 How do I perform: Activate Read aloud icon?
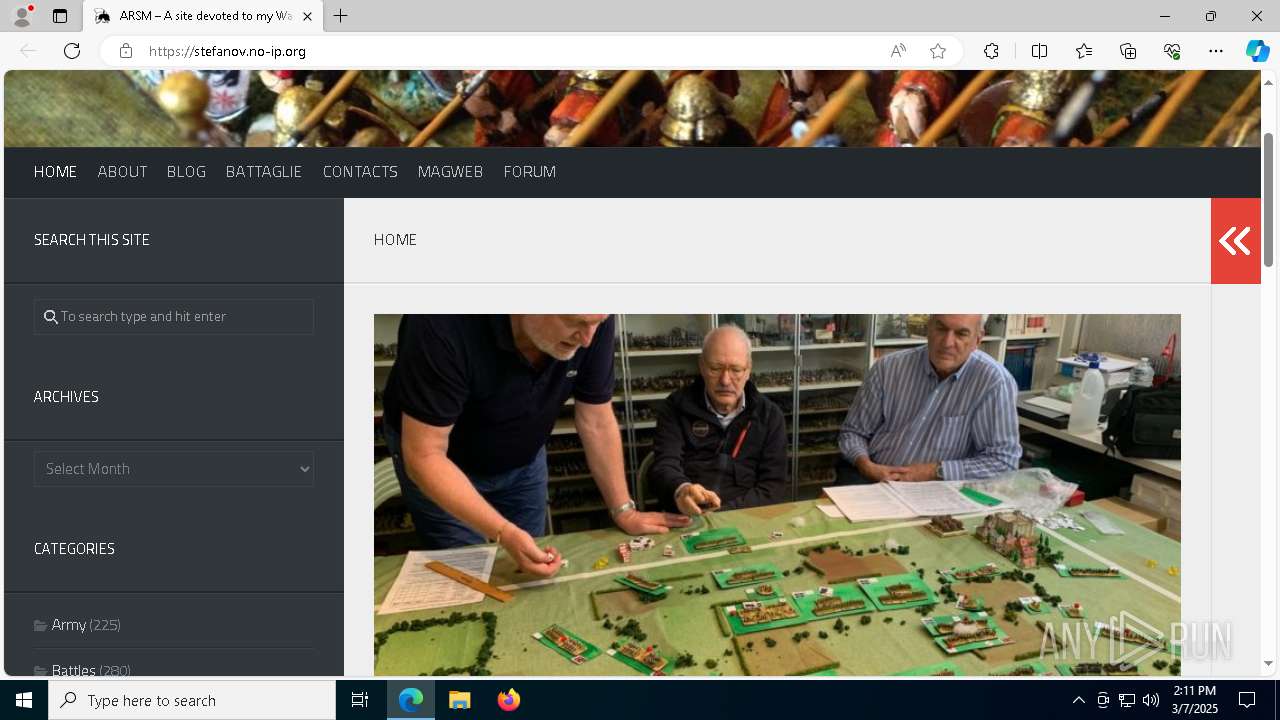898,51
